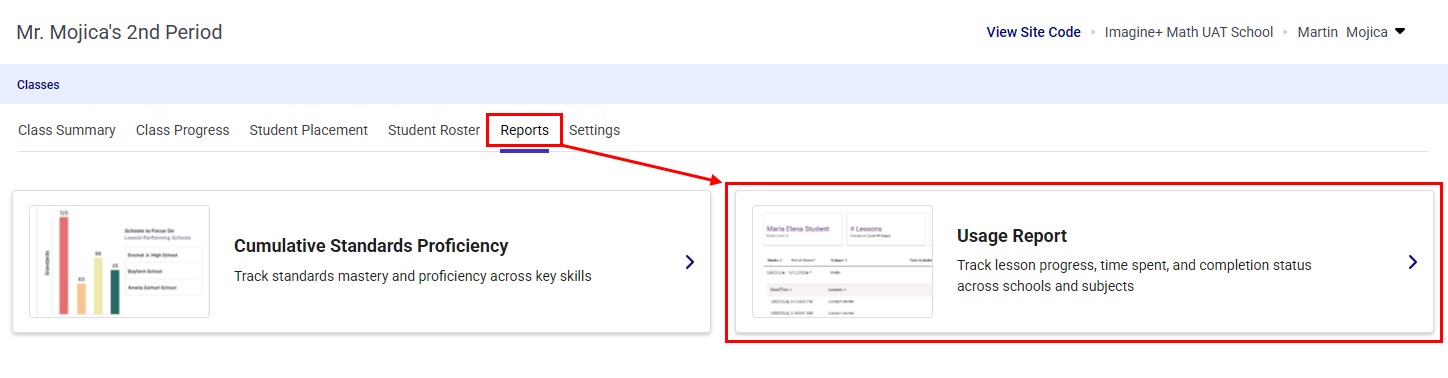Open the Class Summary tab

tap(67, 130)
